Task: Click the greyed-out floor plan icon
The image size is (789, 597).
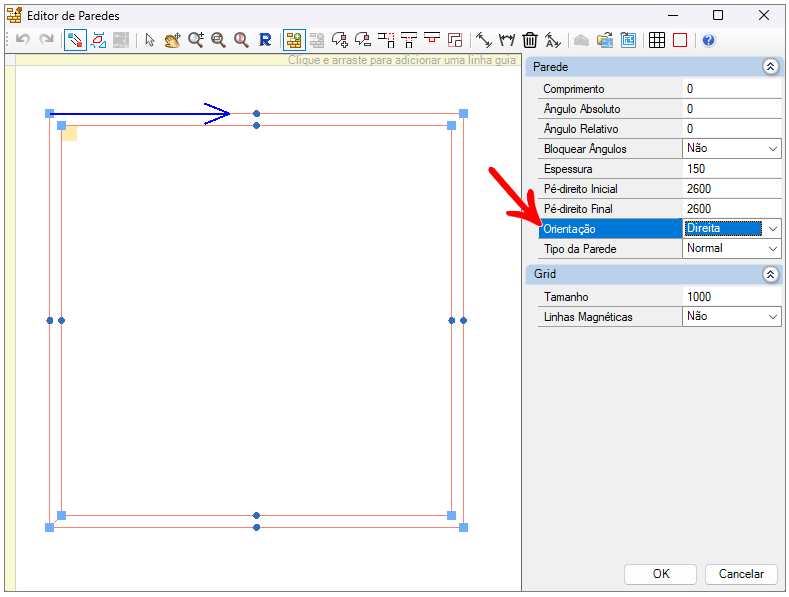Action: (x=121, y=40)
